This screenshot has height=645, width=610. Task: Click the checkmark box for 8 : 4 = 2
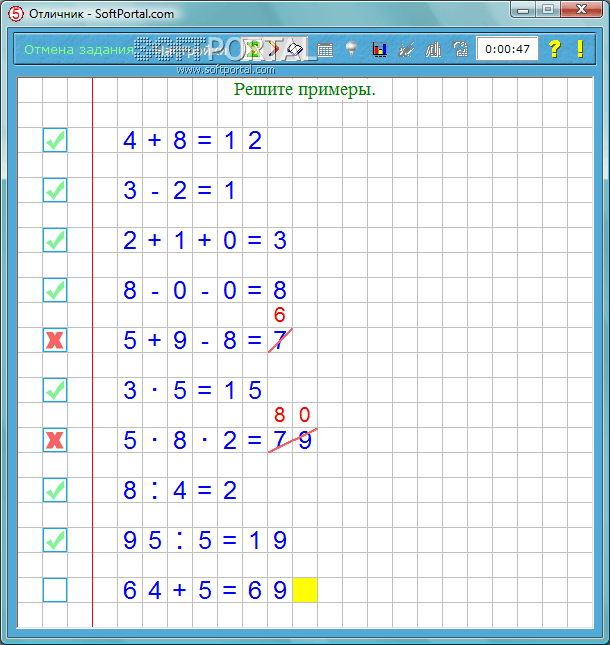click(55, 490)
